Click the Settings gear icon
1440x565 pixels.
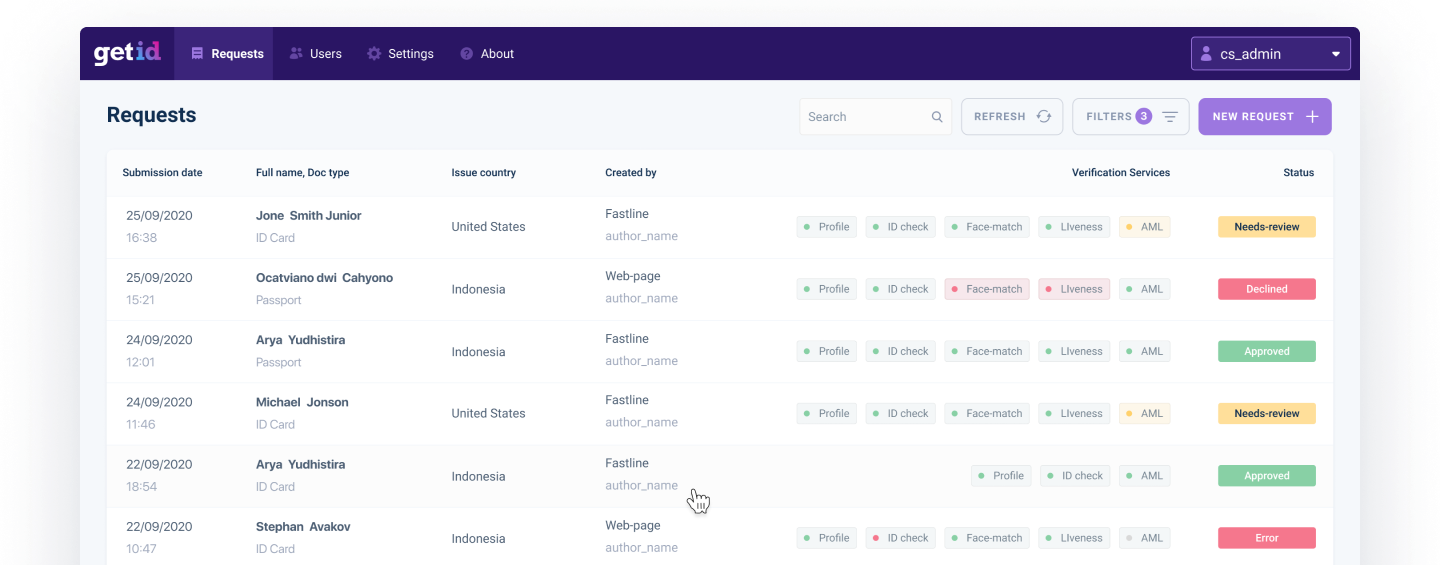coord(374,54)
